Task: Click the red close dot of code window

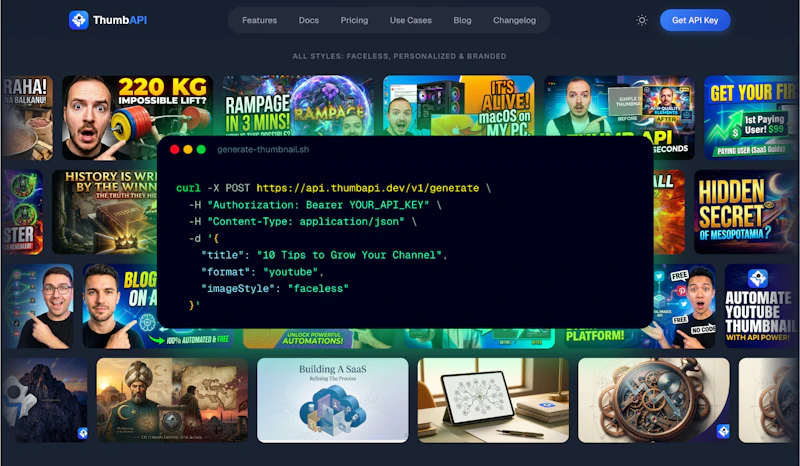Action: [174, 149]
